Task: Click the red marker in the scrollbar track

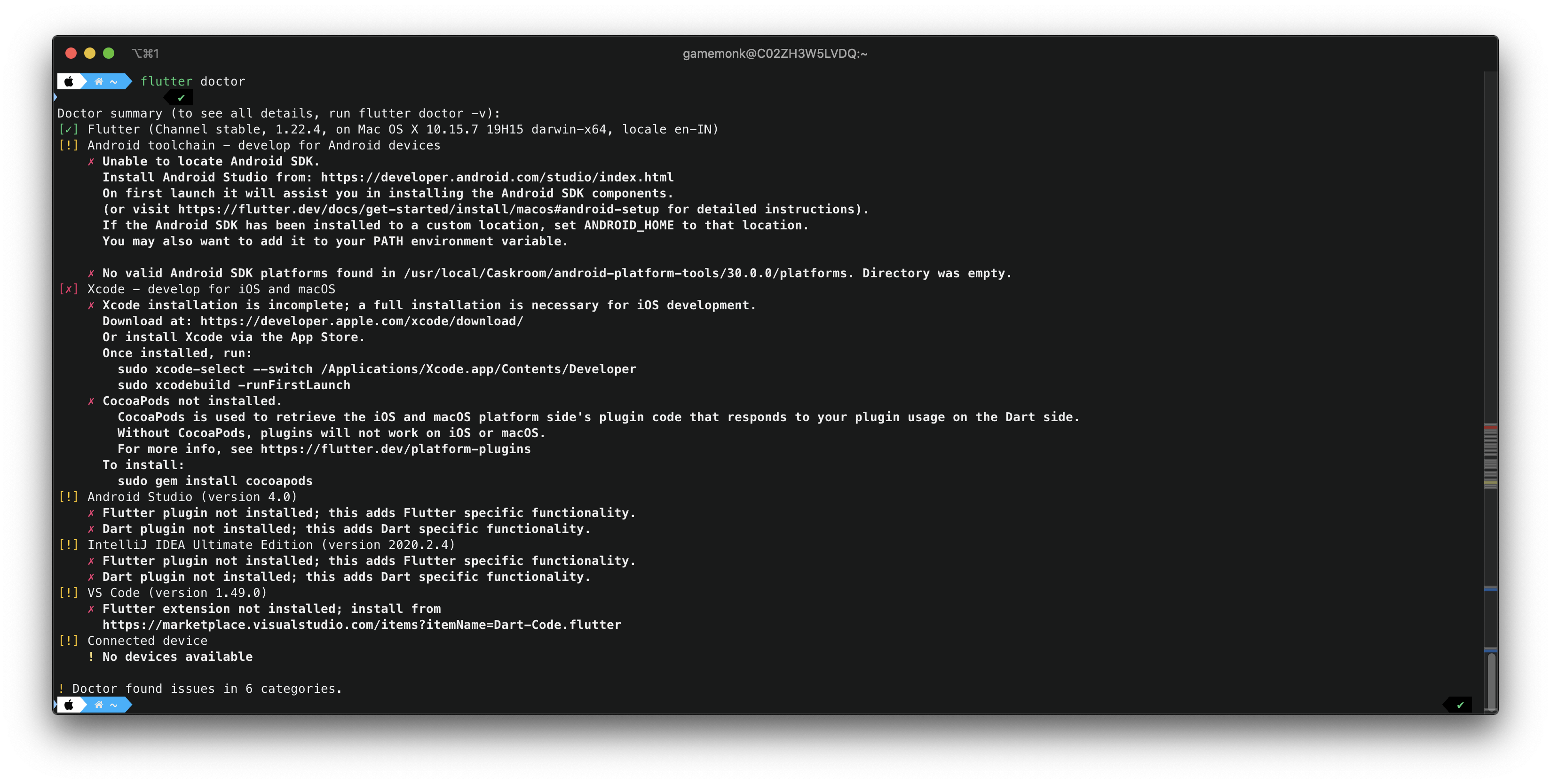Action: [x=1490, y=427]
